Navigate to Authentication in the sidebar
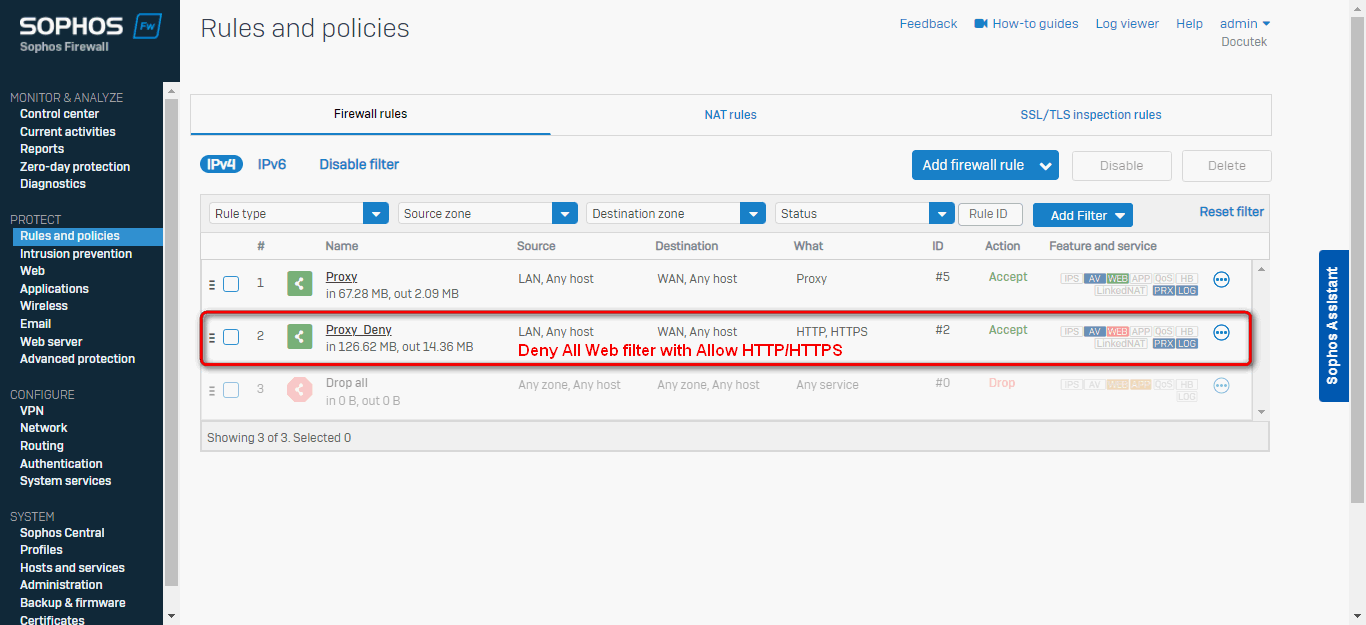 pos(61,464)
